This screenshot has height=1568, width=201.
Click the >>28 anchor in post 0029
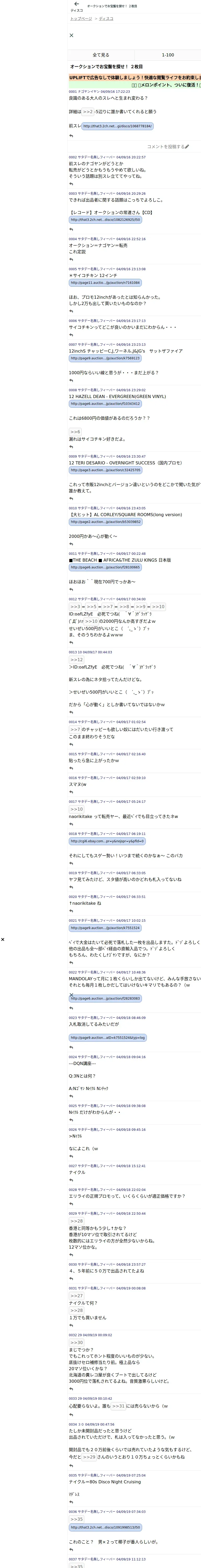tap(77, 1221)
